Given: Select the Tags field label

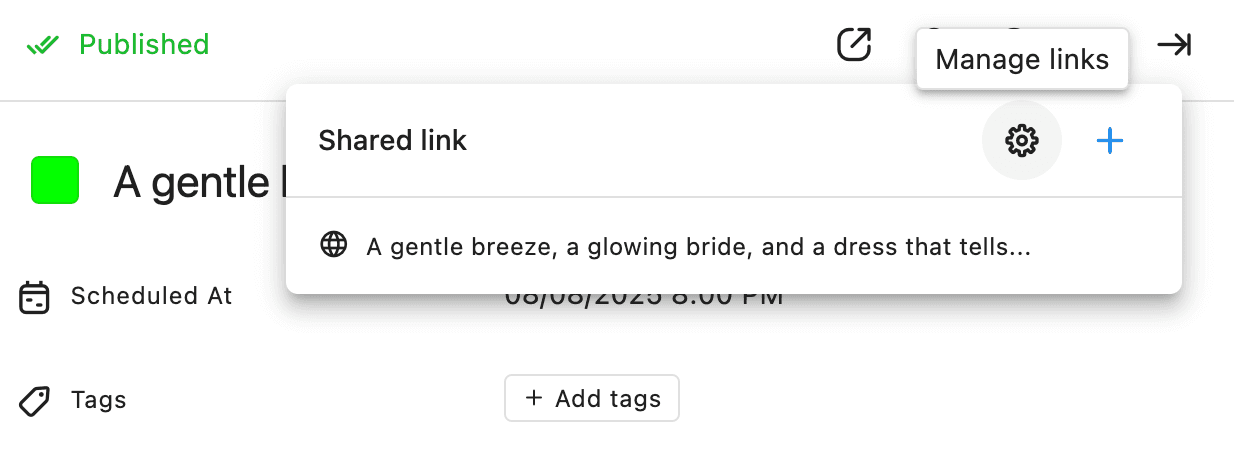Looking at the screenshot, I should [x=99, y=400].
